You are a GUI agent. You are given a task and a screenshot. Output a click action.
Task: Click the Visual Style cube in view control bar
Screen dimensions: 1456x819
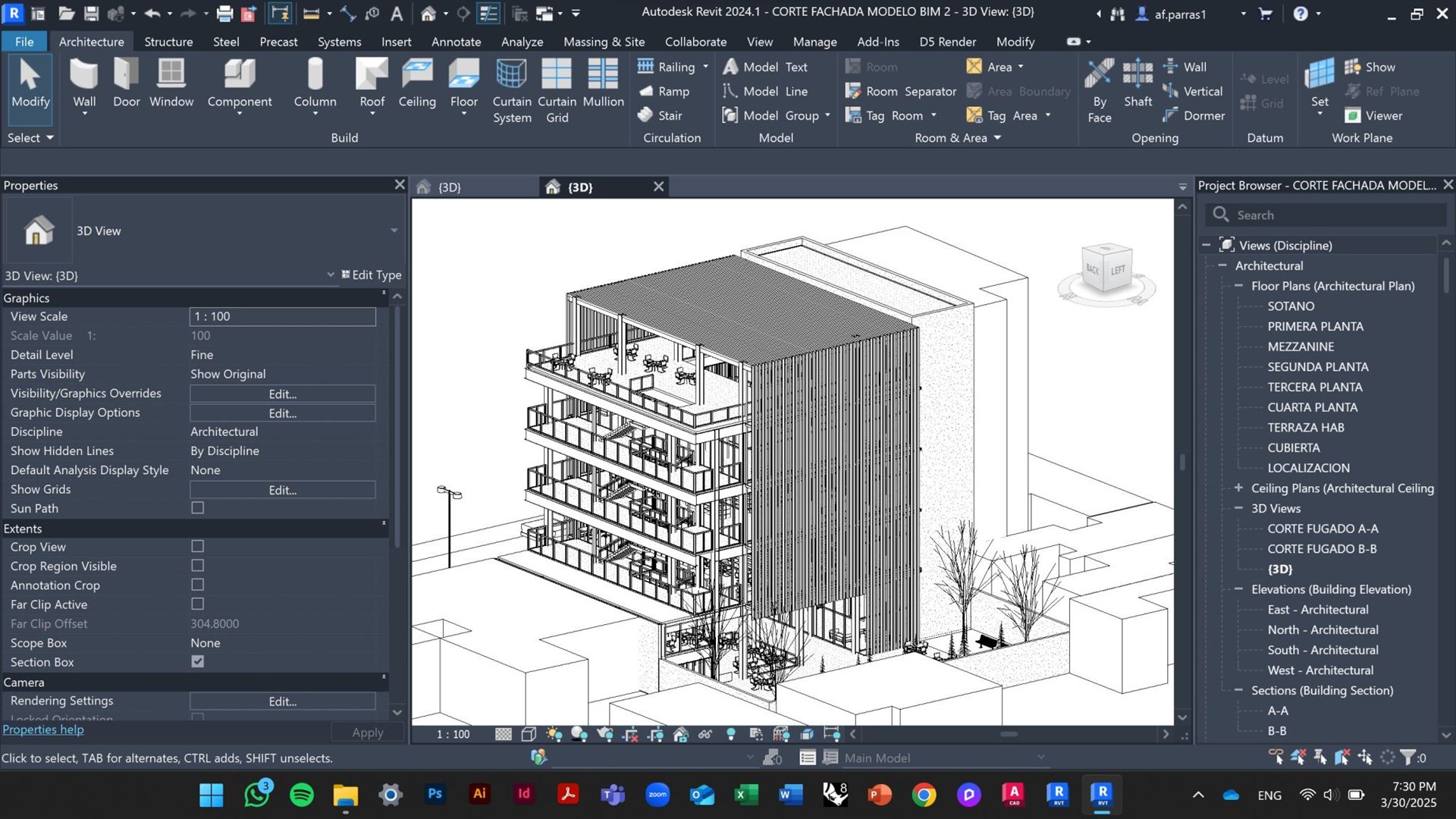point(529,734)
